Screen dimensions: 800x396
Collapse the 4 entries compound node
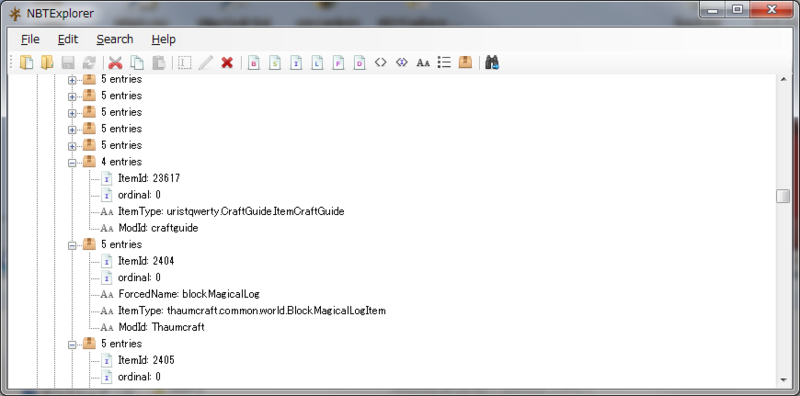[x=72, y=162]
